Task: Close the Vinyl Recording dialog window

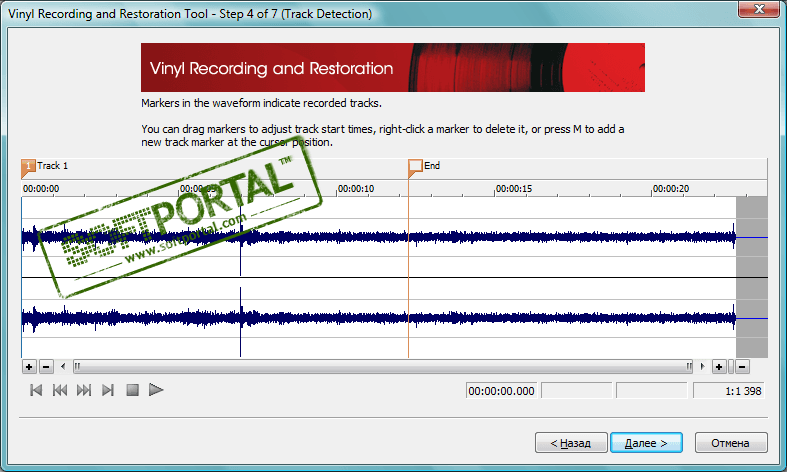Action: [759, 9]
